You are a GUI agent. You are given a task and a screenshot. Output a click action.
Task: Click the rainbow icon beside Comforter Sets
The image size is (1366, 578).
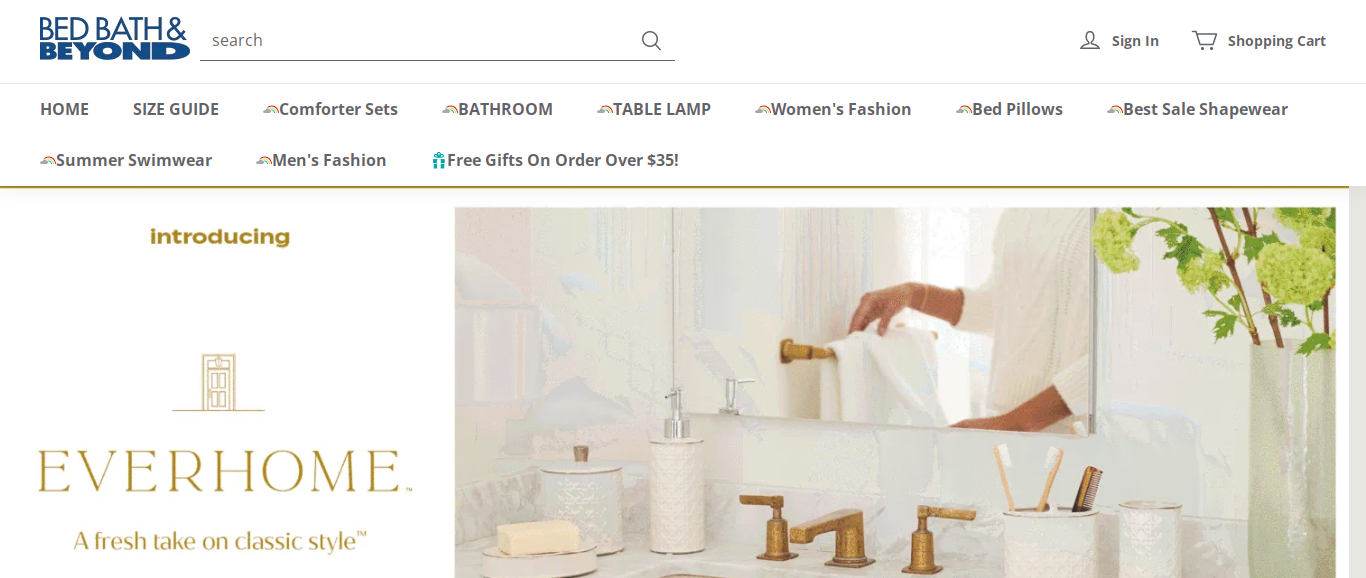[x=270, y=110]
